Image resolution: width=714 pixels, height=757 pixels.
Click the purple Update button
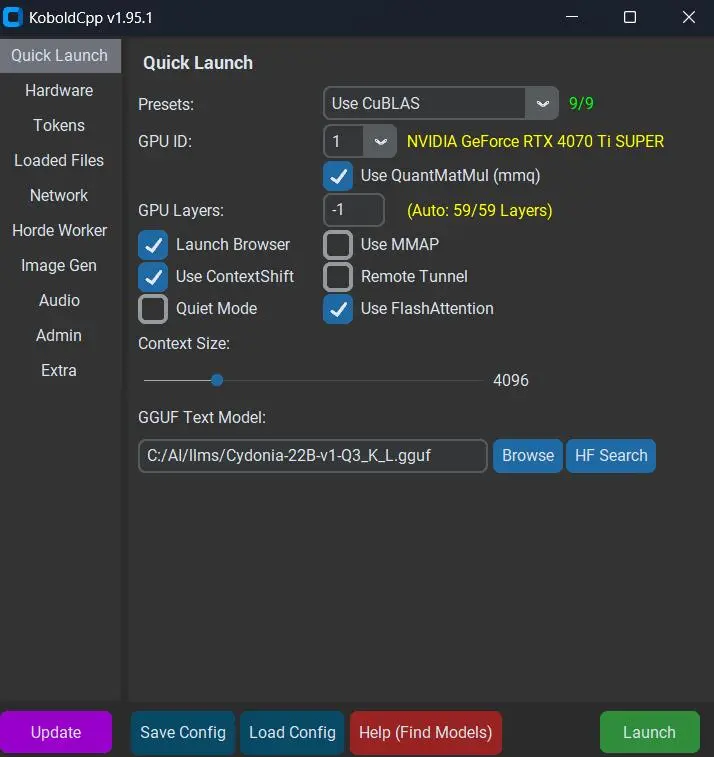click(x=56, y=732)
